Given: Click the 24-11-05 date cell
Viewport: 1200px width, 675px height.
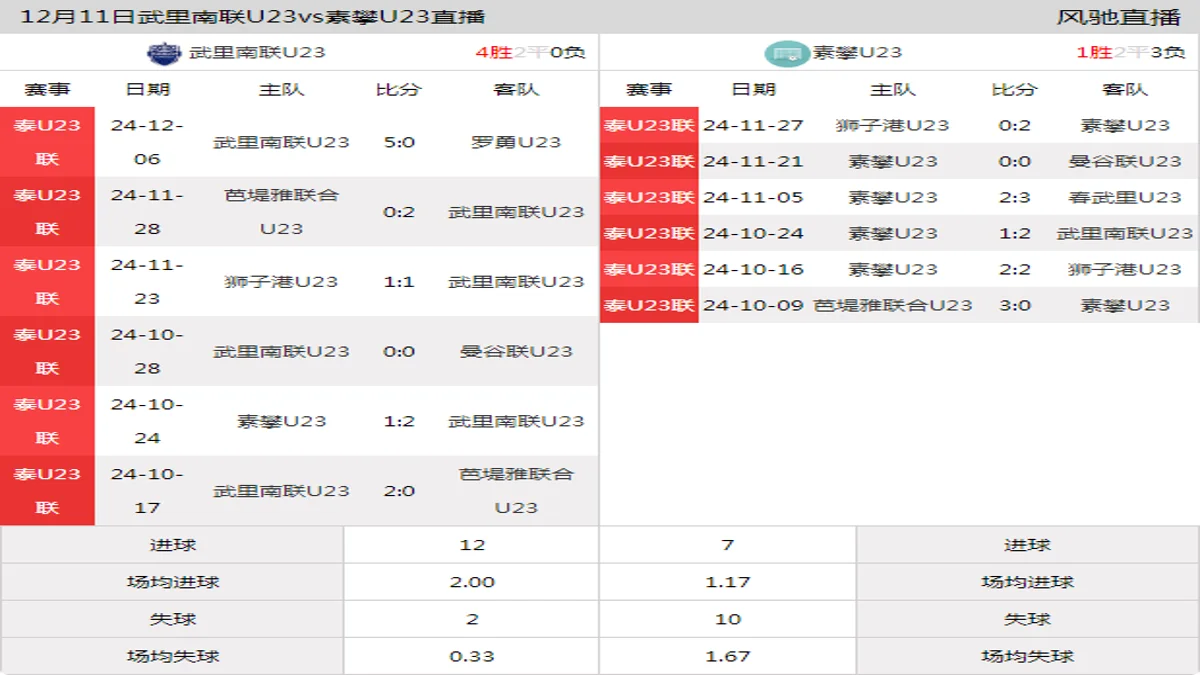Looking at the screenshot, I should pyautogui.click(x=753, y=197).
